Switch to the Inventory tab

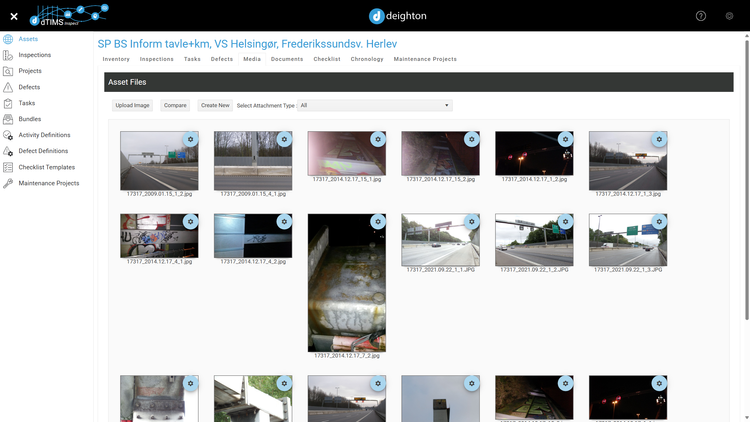point(116,59)
